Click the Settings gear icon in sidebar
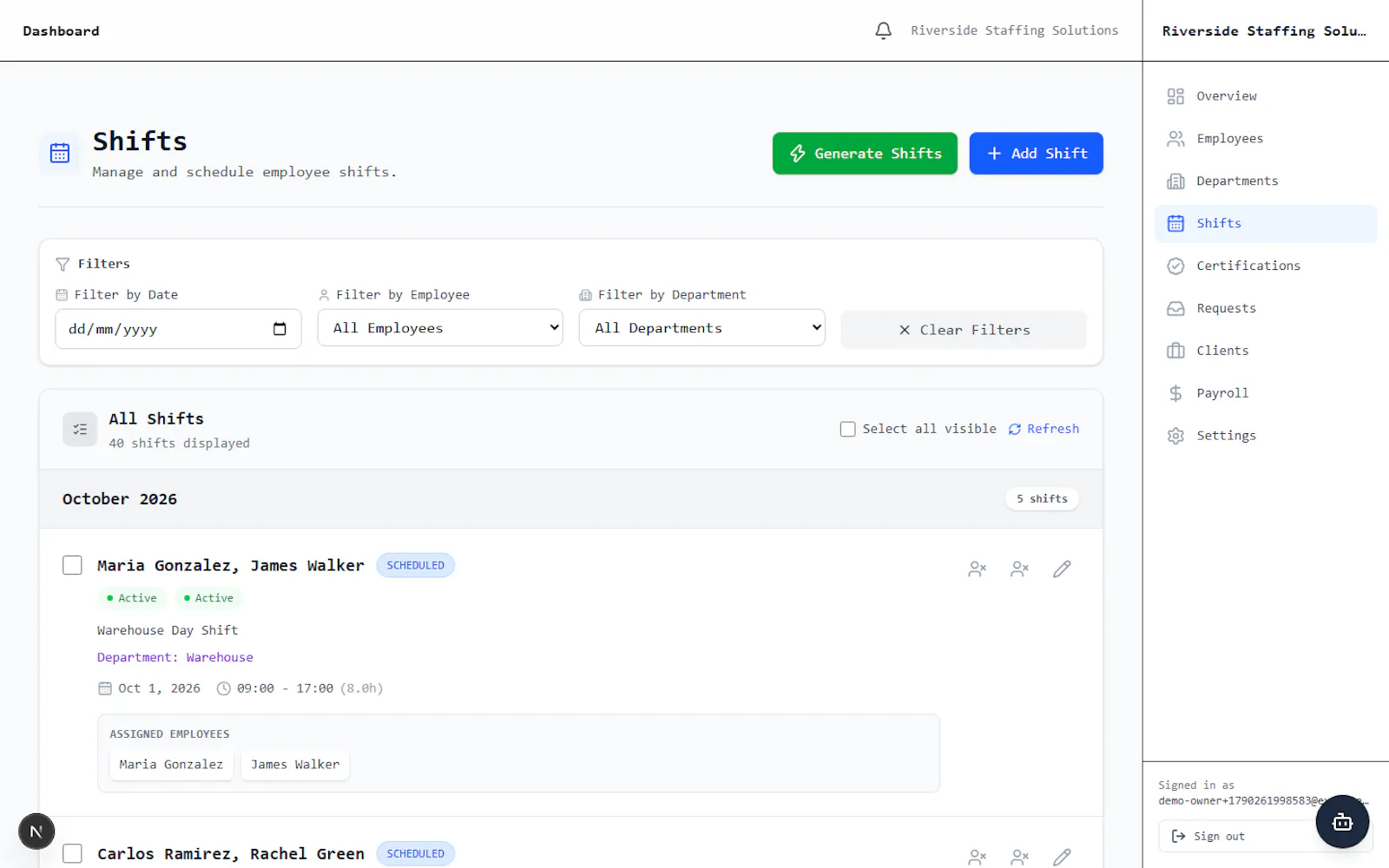Image resolution: width=1389 pixels, height=868 pixels. point(1175,437)
